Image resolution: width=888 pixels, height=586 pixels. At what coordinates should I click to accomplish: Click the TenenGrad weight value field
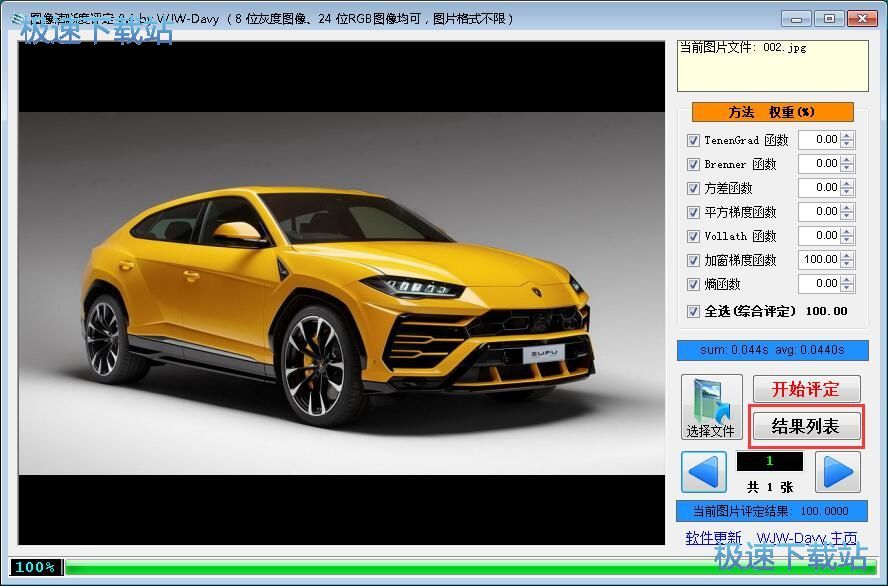[x=819, y=140]
